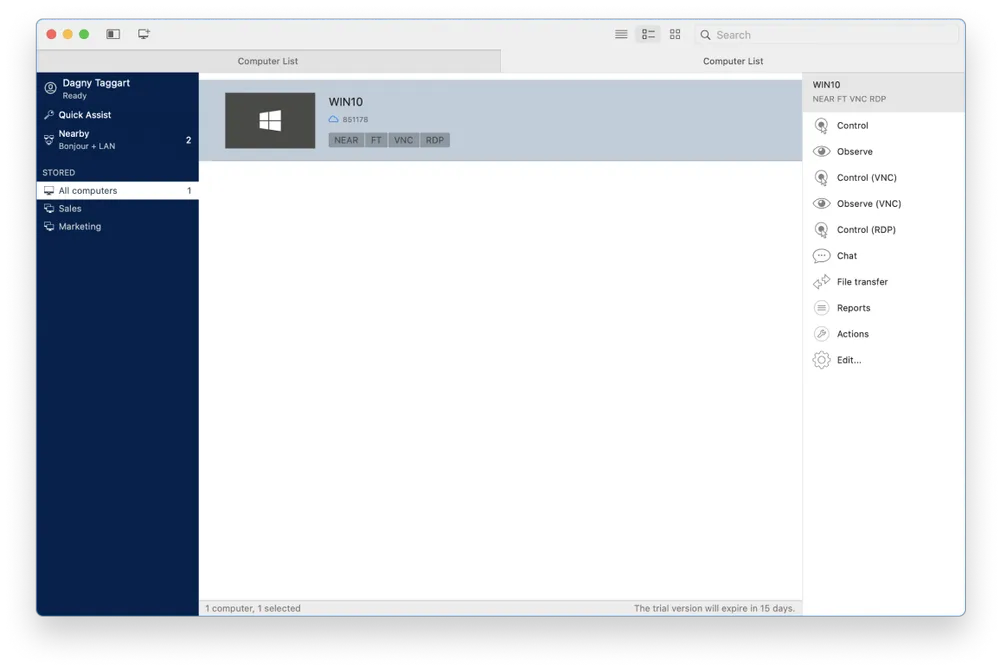The height and width of the screenshot is (668, 1000).
Task: Open Edit... for WIN10
Action: 883,360
